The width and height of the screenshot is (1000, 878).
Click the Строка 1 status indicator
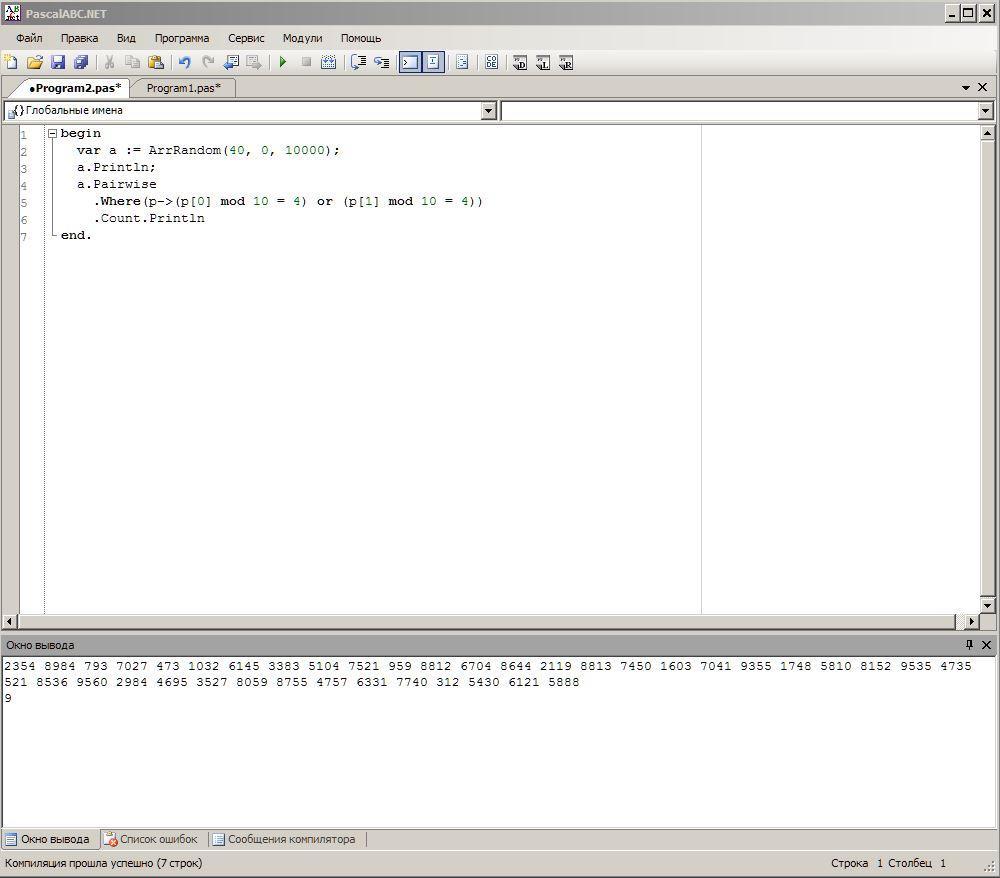click(857, 863)
